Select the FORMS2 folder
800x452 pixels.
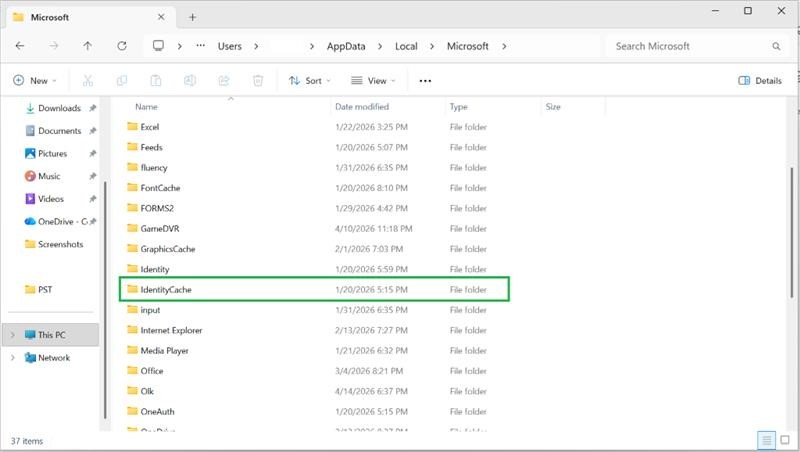tap(157, 209)
